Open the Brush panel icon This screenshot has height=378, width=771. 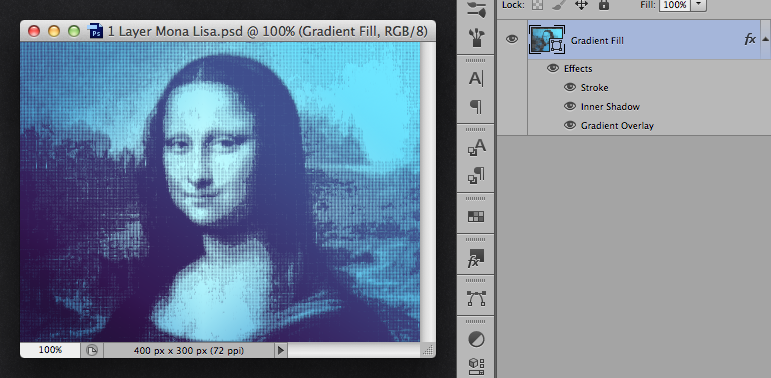click(x=476, y=9)
